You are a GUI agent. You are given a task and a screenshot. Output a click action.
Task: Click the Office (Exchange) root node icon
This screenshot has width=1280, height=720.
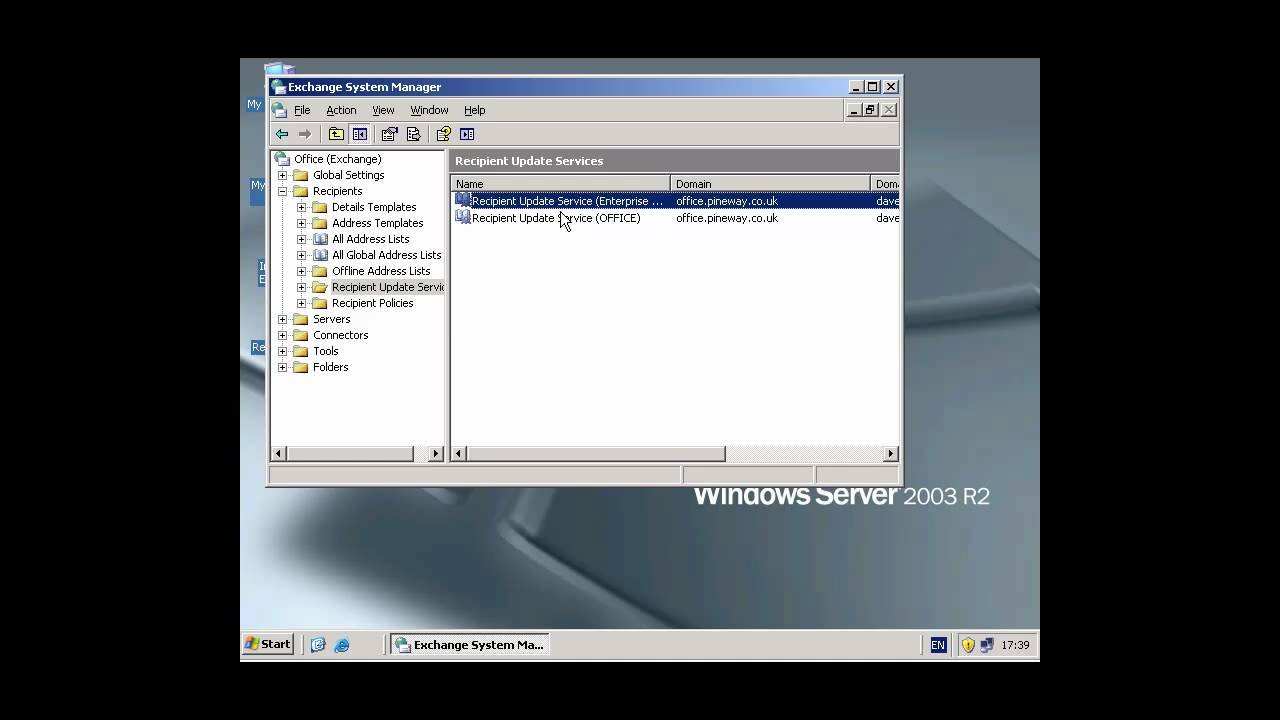point(282,159)
